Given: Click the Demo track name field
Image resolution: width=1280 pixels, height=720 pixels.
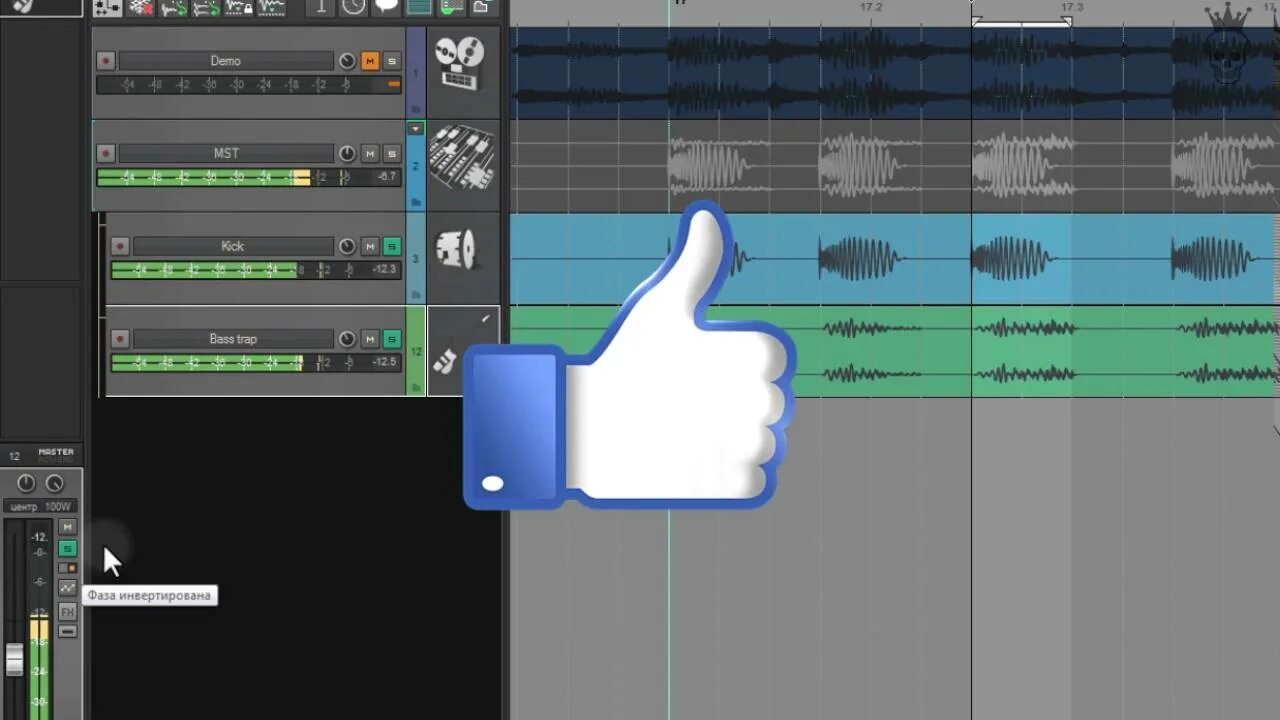Looking at the screenshot, I should point(226,61).
